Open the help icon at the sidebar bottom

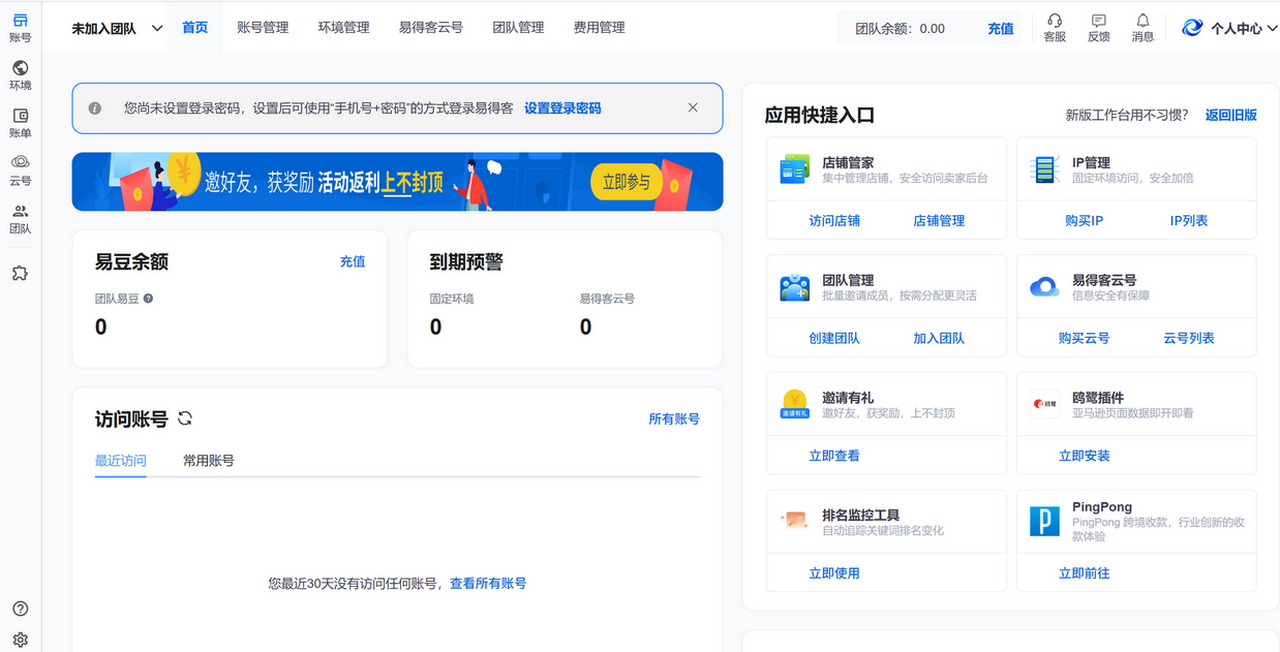point(20,608)
